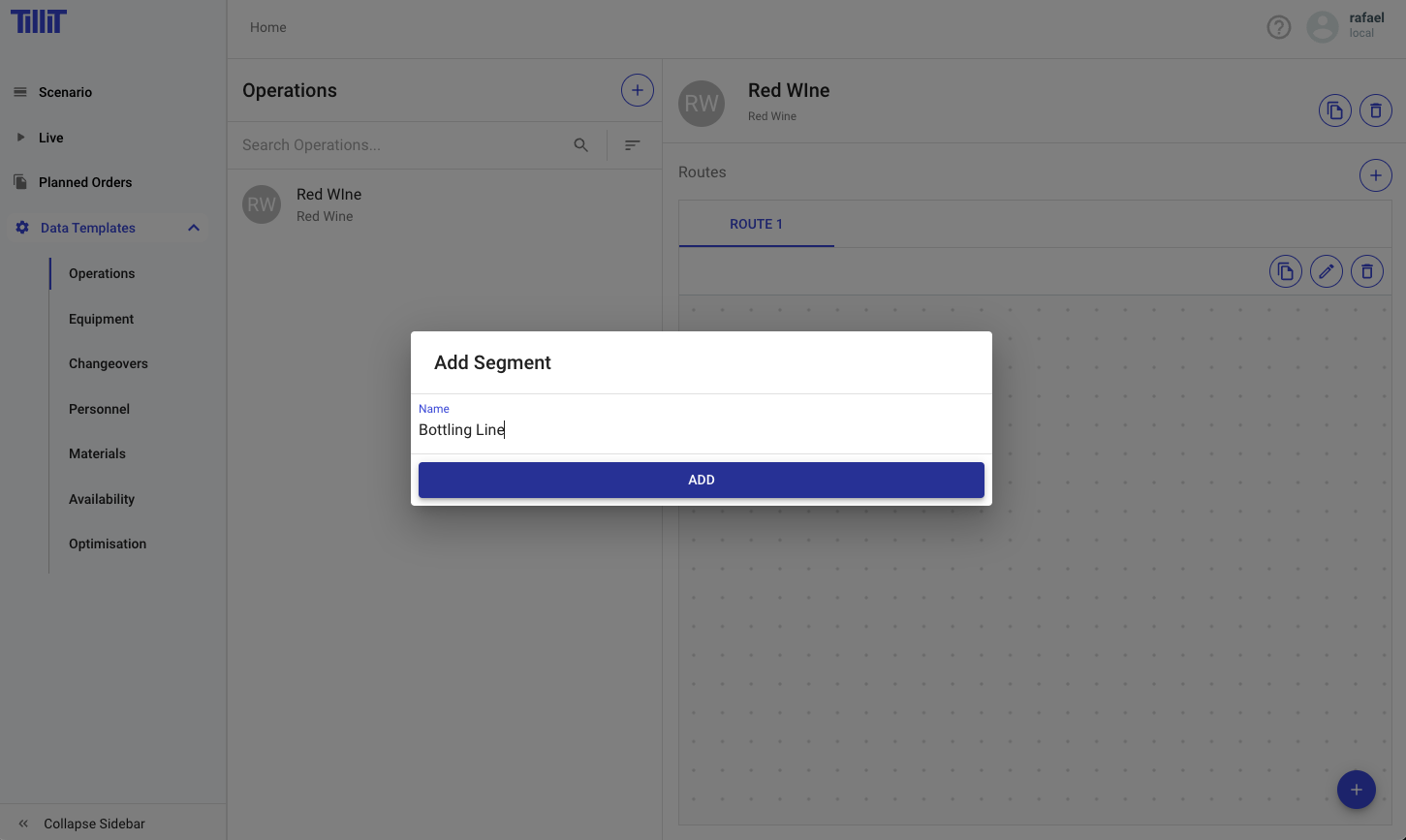Focus the segment Name input field

point(701,429)
